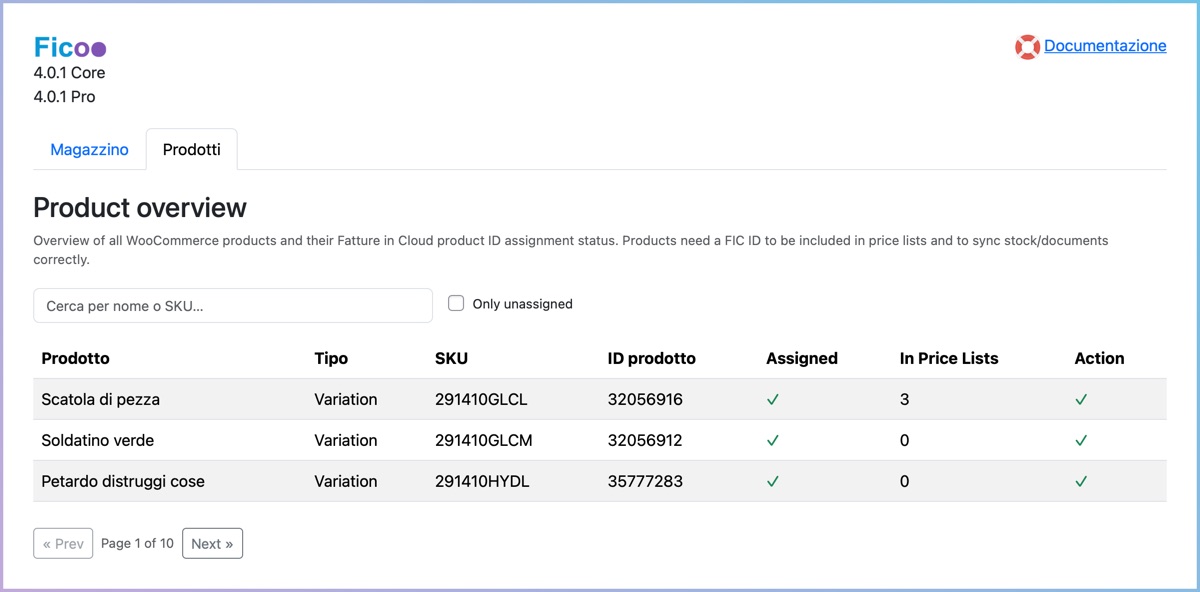Click Assigned checkmark for Scatola di pezza
This screenshot has width=1200, height=592.
pyautogui.click(x=773, y=399)
